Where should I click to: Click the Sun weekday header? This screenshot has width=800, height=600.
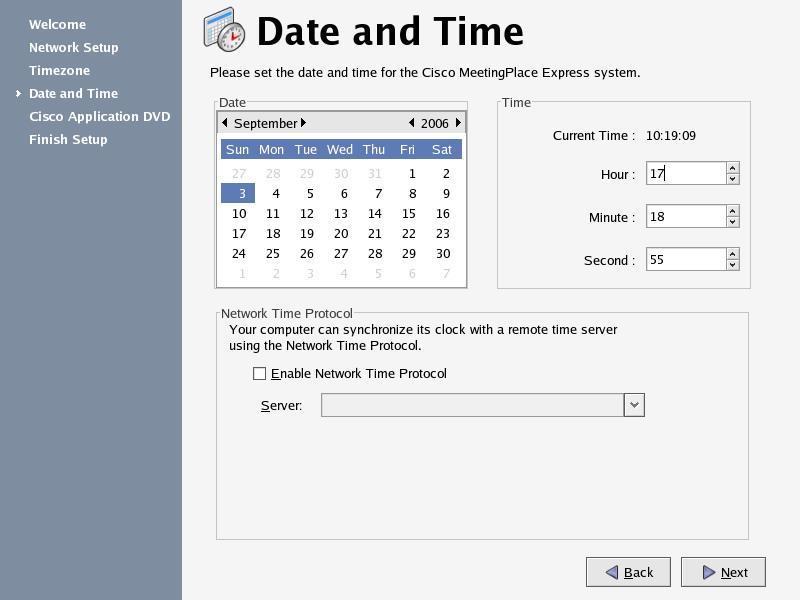coord(237,149)
